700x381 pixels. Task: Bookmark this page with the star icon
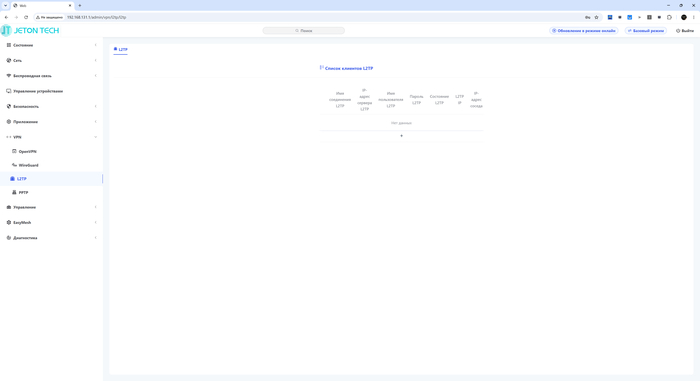(596, 17)
